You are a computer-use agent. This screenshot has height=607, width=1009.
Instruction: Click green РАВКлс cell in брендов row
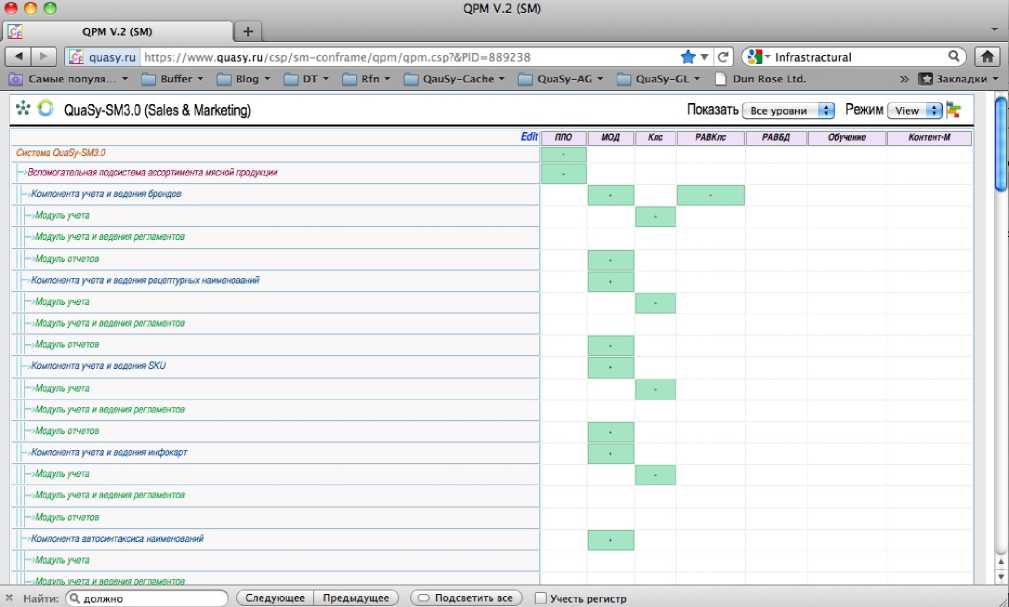pyautogui.click(x=711, y=195)
